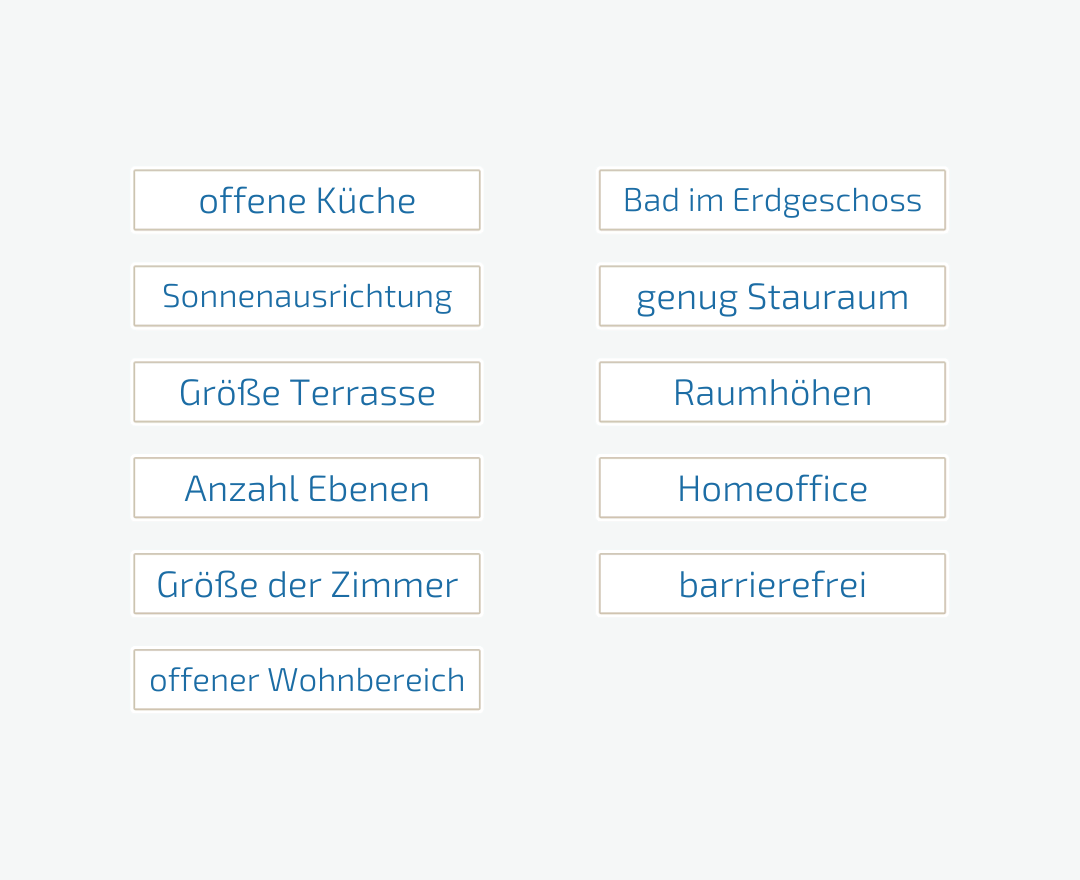This screenshot has height=880, width=1080.
Task: Tap the ground floor bathroom box
Action: [x=772, y=200]
